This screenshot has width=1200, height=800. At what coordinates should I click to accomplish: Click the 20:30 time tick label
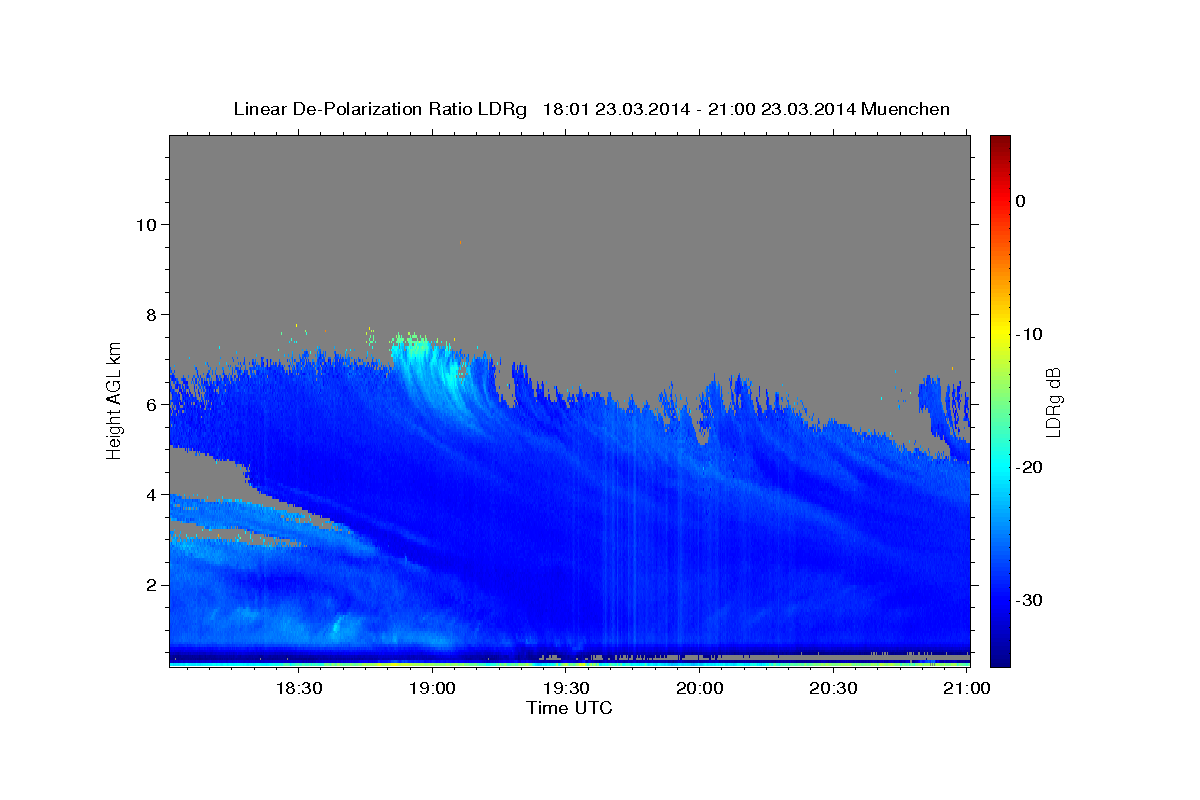coord(832,688)
